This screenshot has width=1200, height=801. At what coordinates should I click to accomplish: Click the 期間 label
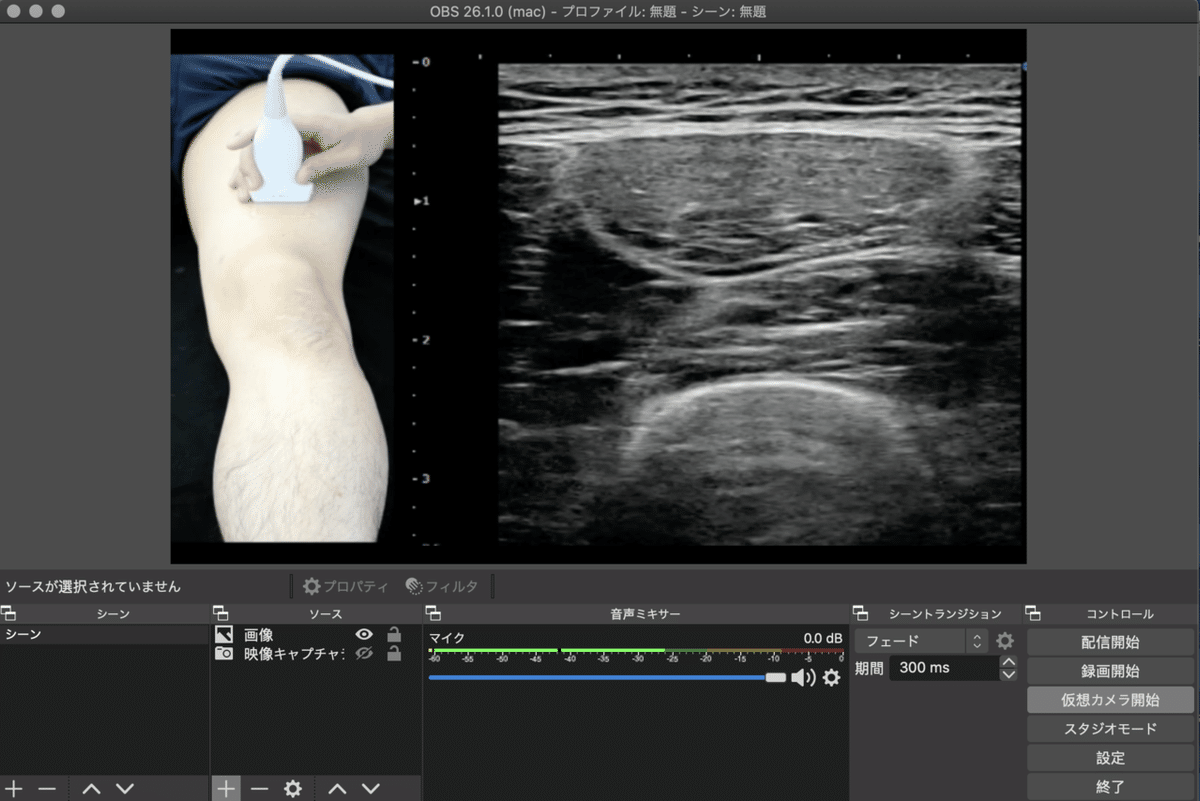click(869, 668)
